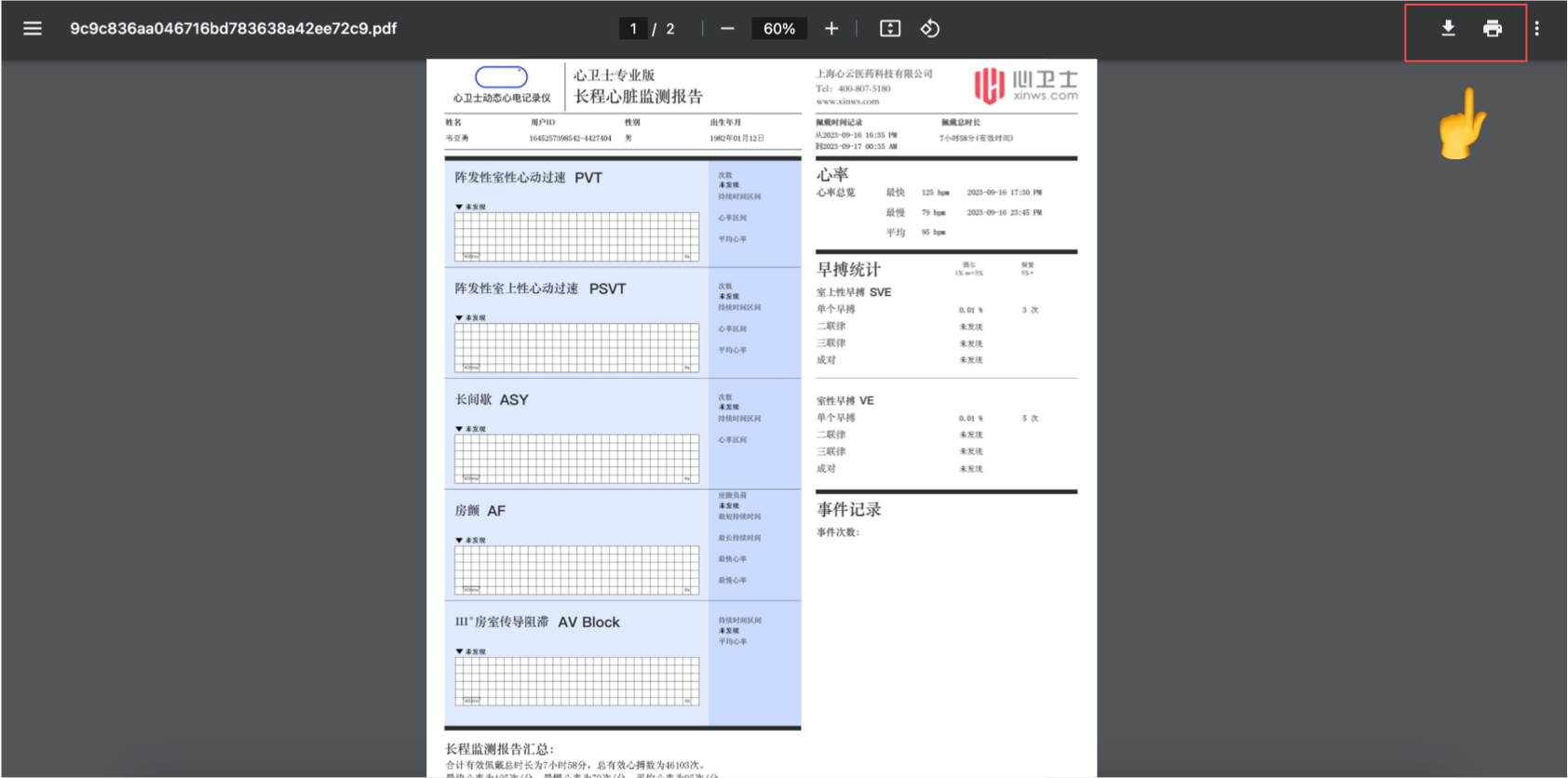Click the www.xinws.com website address

pyautogui.click(x=847, y=101)
